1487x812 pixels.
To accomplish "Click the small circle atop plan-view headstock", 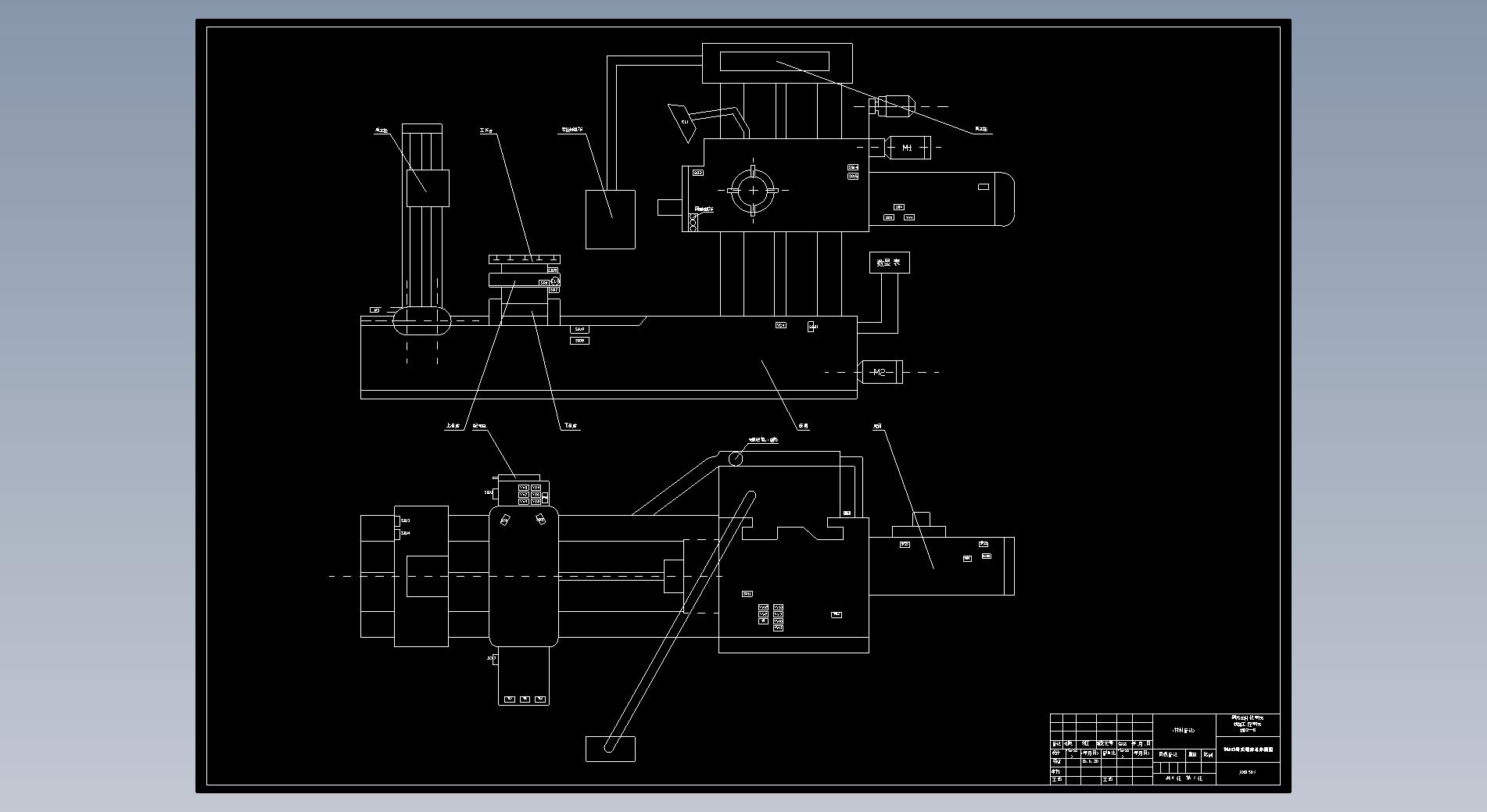I will click(735, 459).
